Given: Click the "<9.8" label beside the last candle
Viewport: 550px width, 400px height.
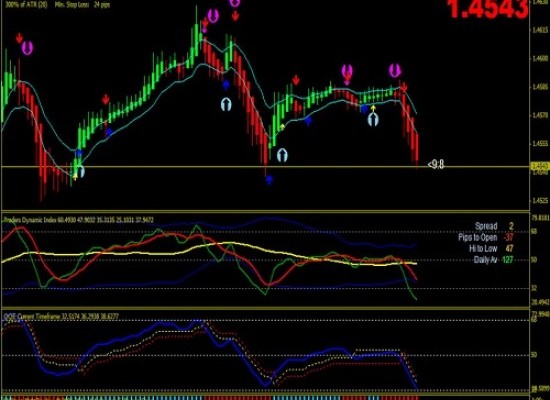Looking at the screenshot, I should click(x=436, y=164).
